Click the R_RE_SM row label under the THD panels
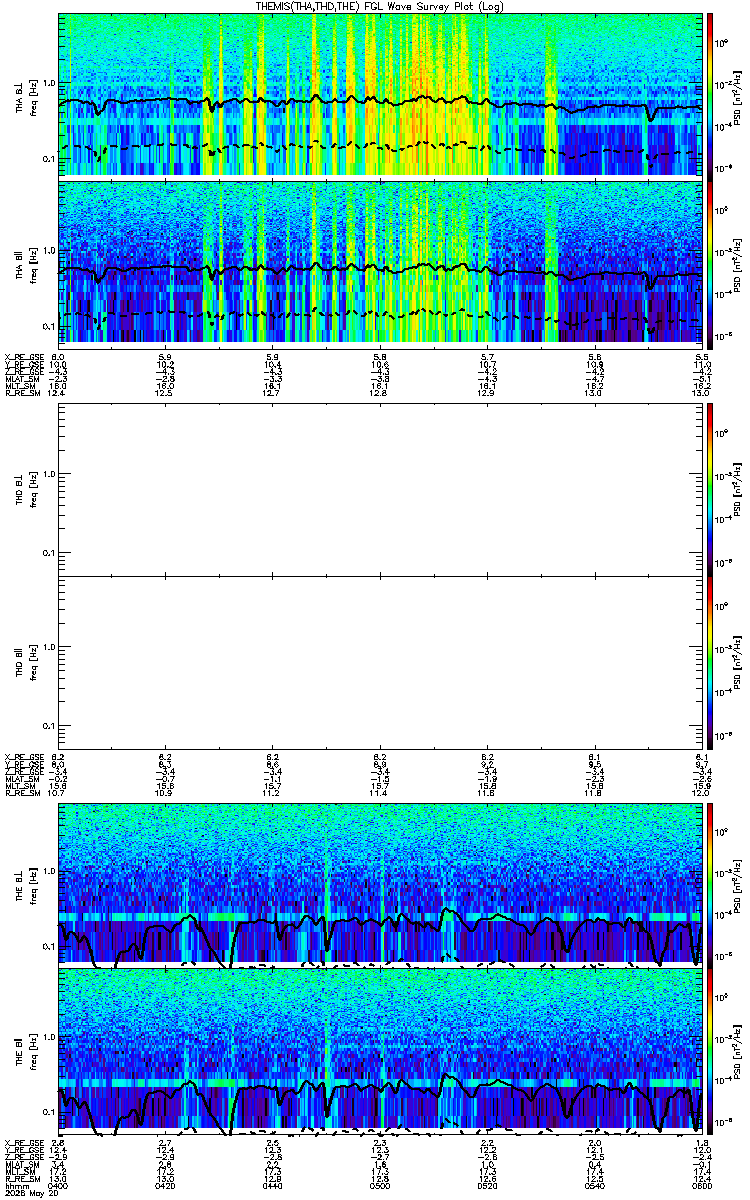Viewport: 750px width, 1200px height. (21, 792)
